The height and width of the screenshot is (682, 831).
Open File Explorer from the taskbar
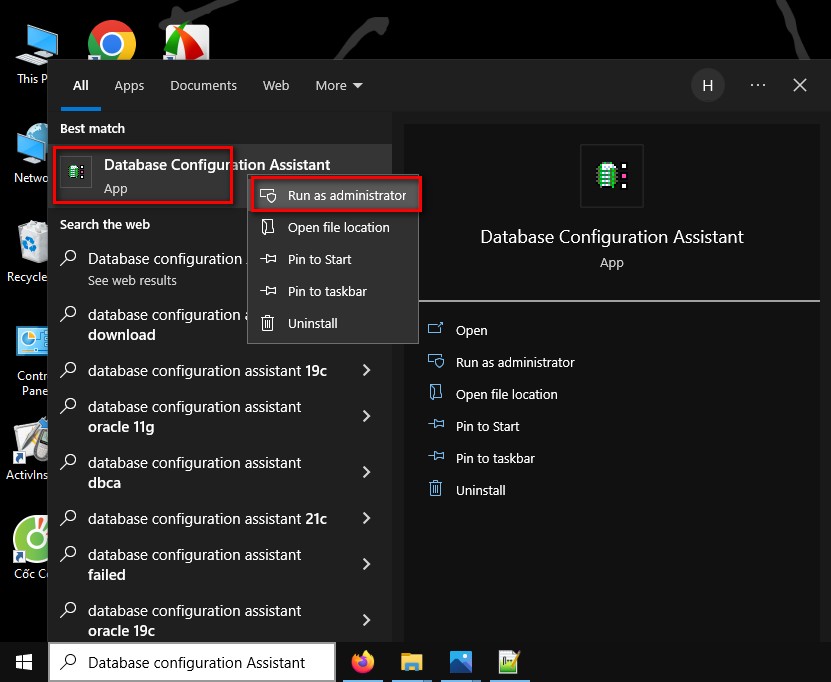pos(411,662)
